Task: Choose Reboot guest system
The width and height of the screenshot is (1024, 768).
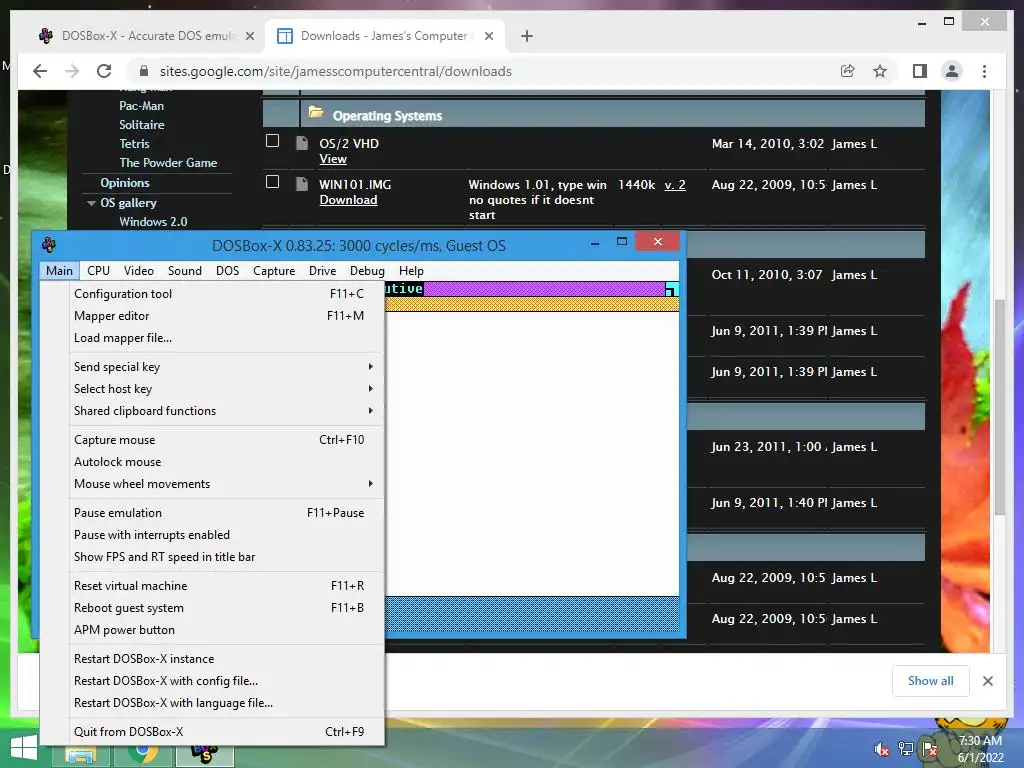Action: 227,608
